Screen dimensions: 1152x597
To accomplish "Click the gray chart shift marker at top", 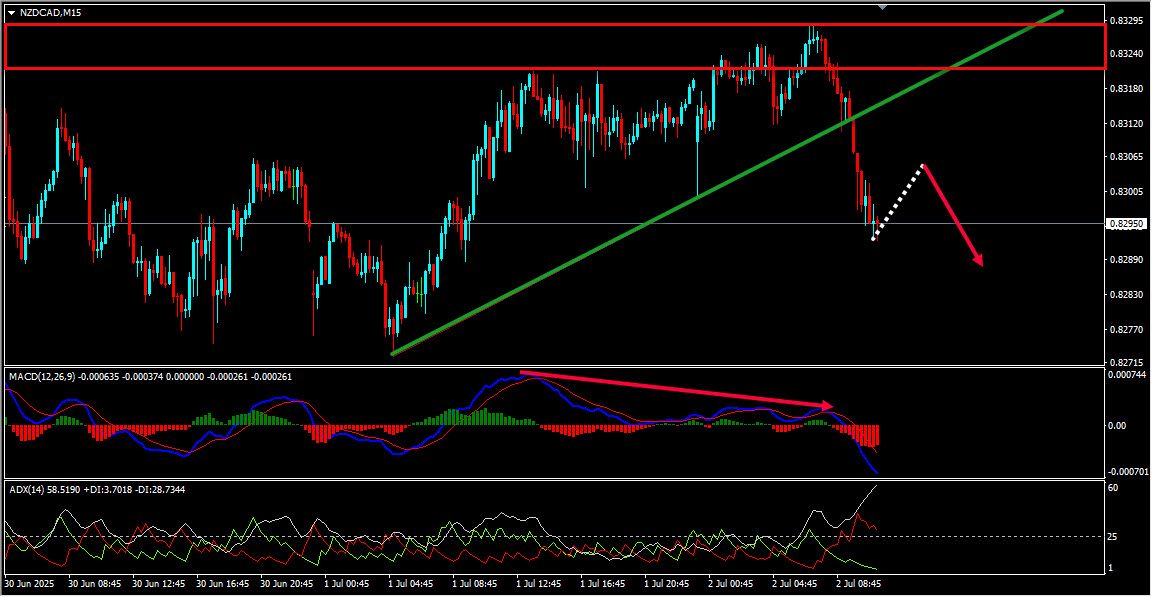I will (x=881, y=6).
